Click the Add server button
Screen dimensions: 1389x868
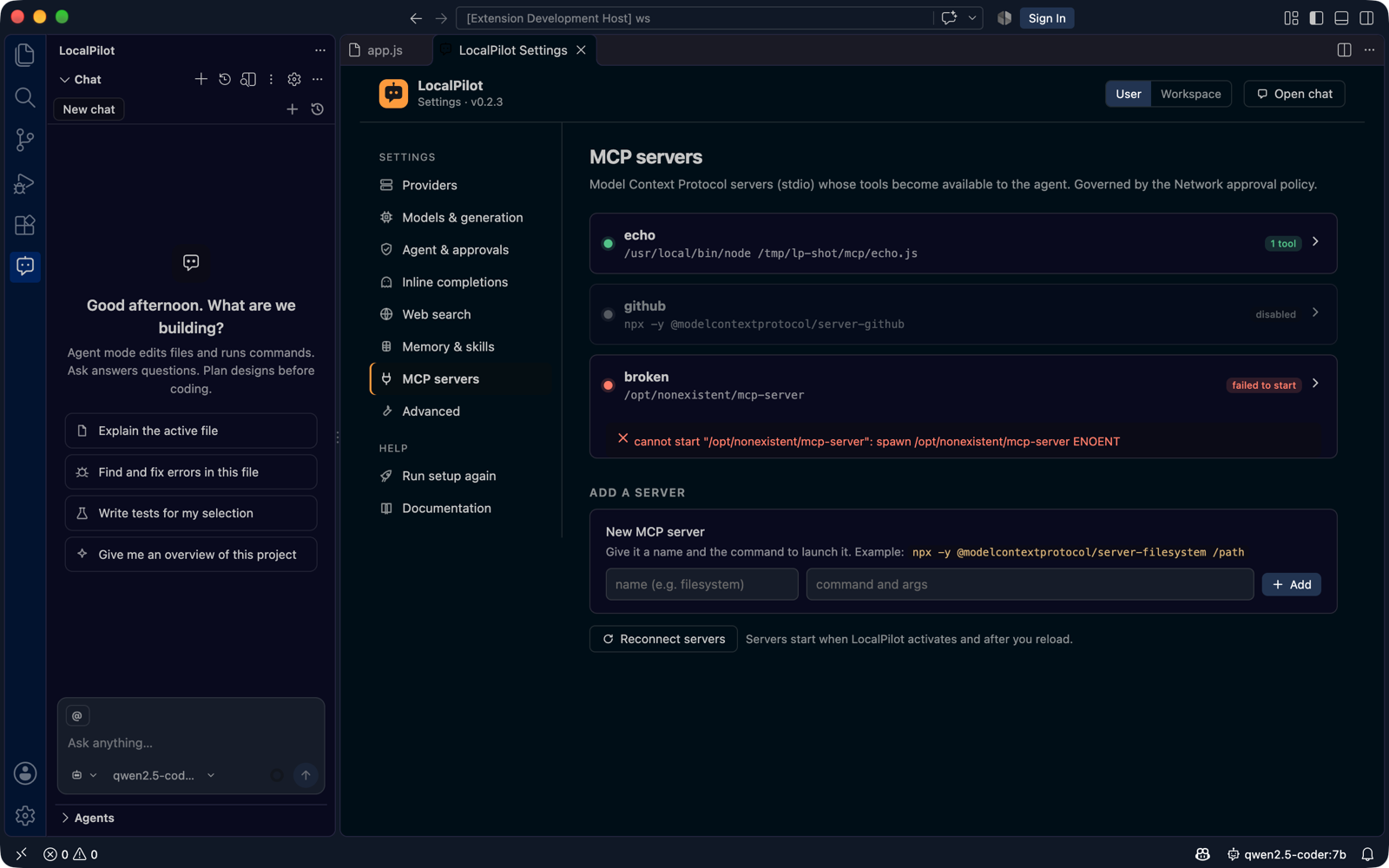click(x=1291, y=585)
